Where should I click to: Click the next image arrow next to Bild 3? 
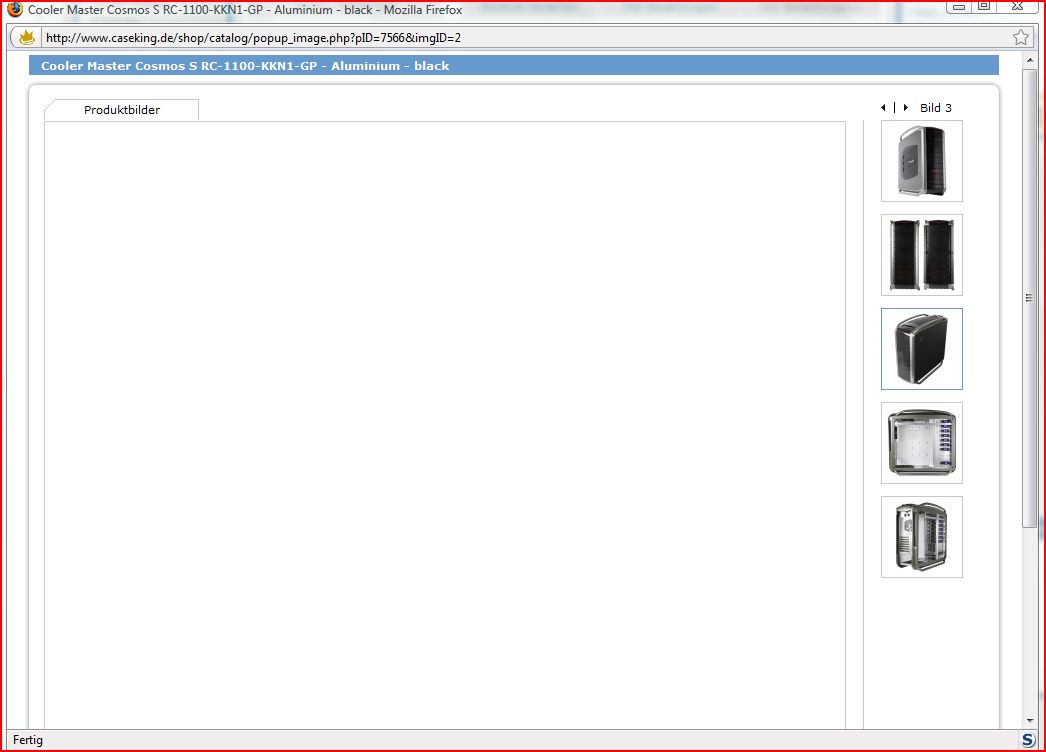[905, 107]
